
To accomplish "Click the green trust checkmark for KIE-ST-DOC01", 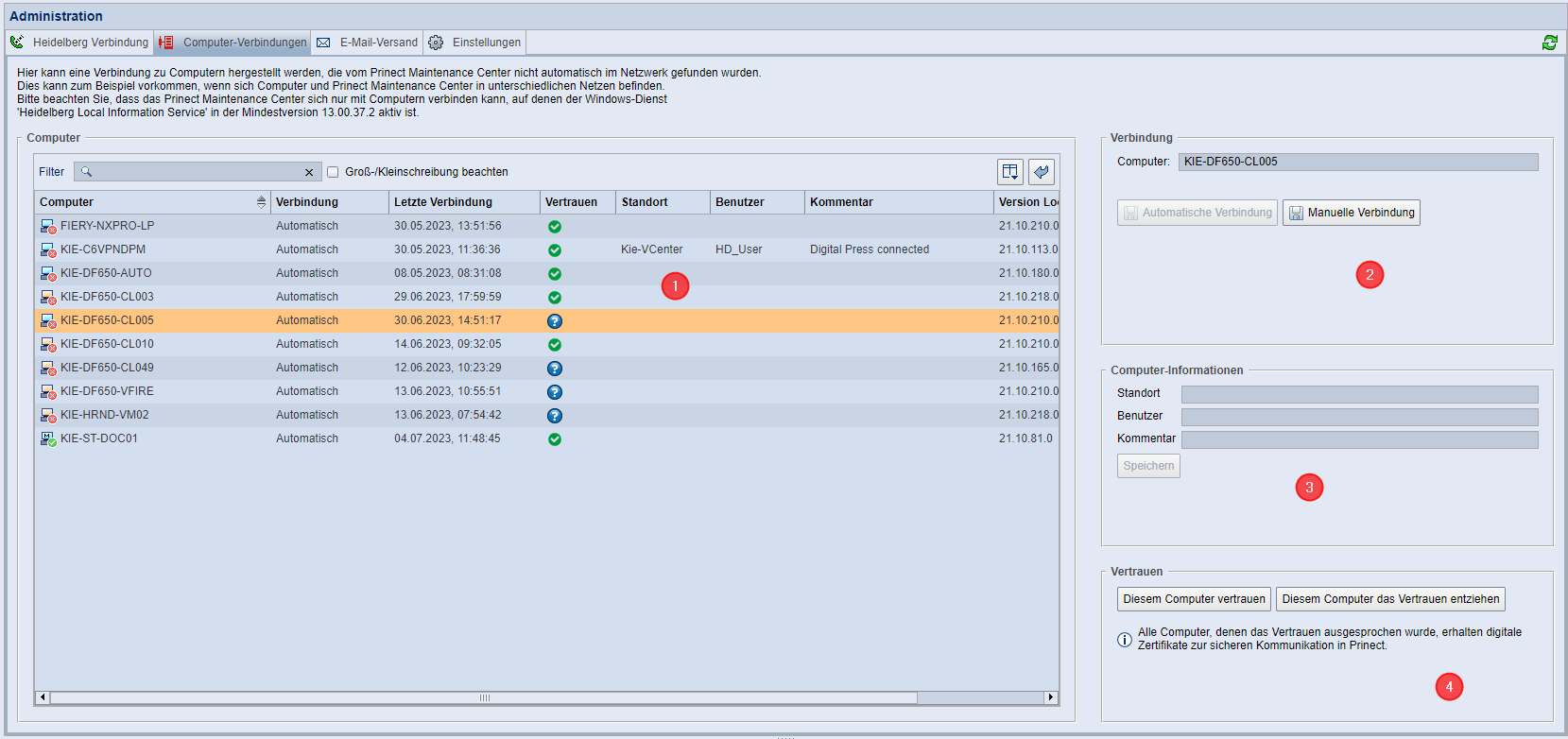I will click(555, 439).
